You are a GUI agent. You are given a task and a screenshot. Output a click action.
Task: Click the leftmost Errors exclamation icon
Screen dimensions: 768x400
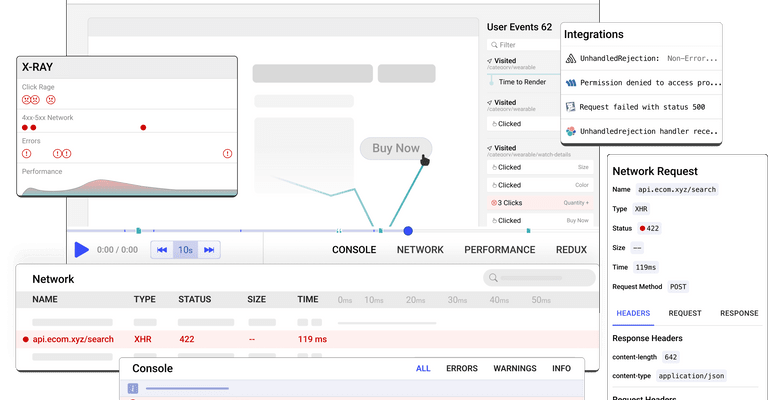pos(26,154)
